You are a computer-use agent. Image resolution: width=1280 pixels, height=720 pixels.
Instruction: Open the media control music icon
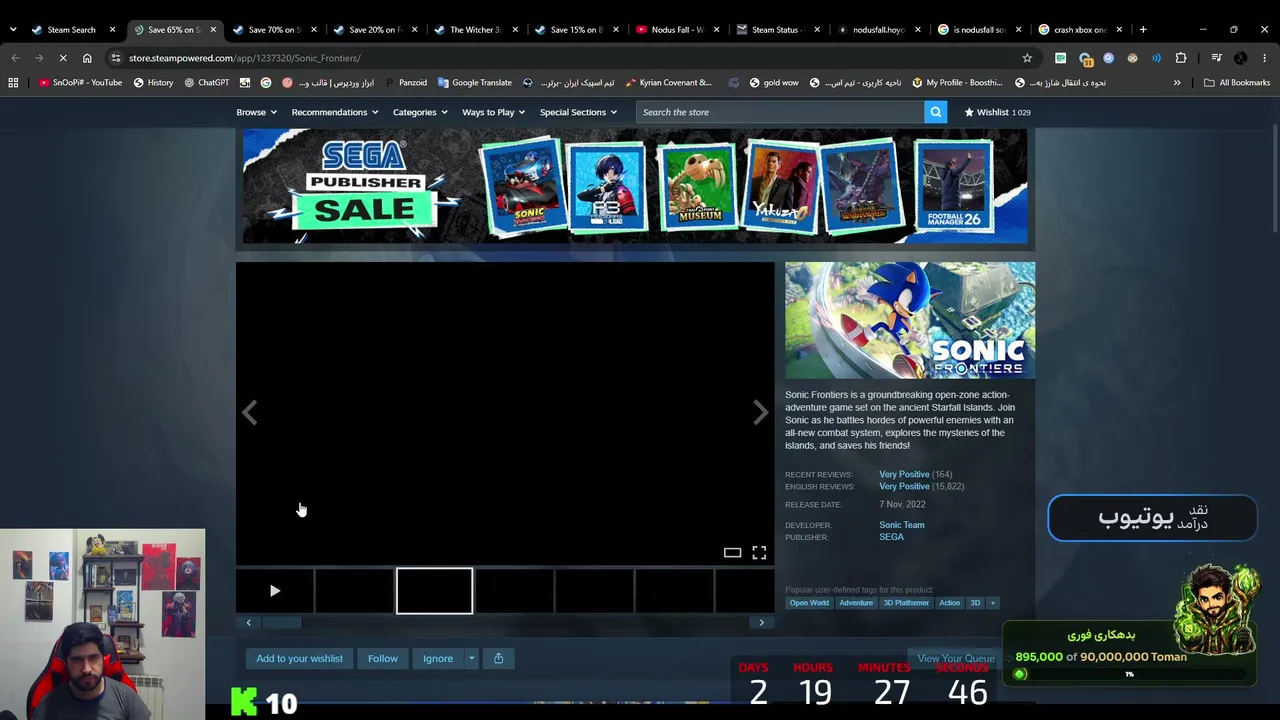(1216, 58)
